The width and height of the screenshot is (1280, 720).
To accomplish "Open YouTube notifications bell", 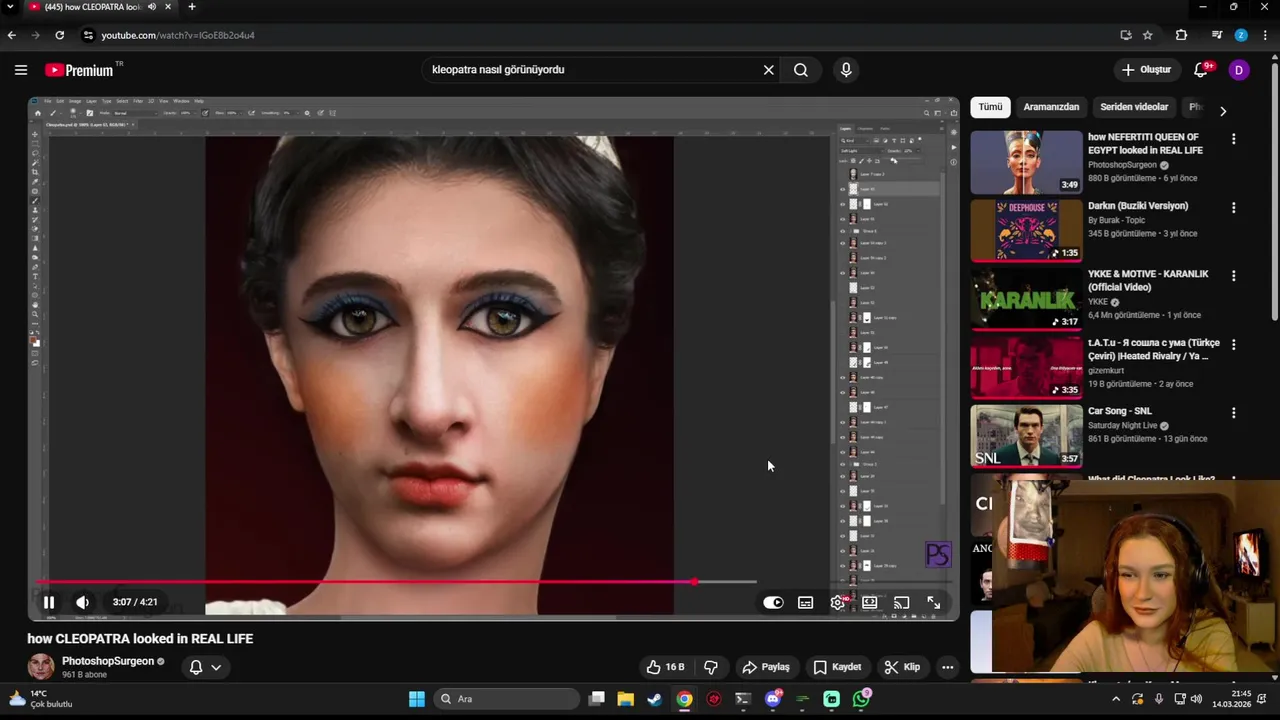I will [1201, 70].
